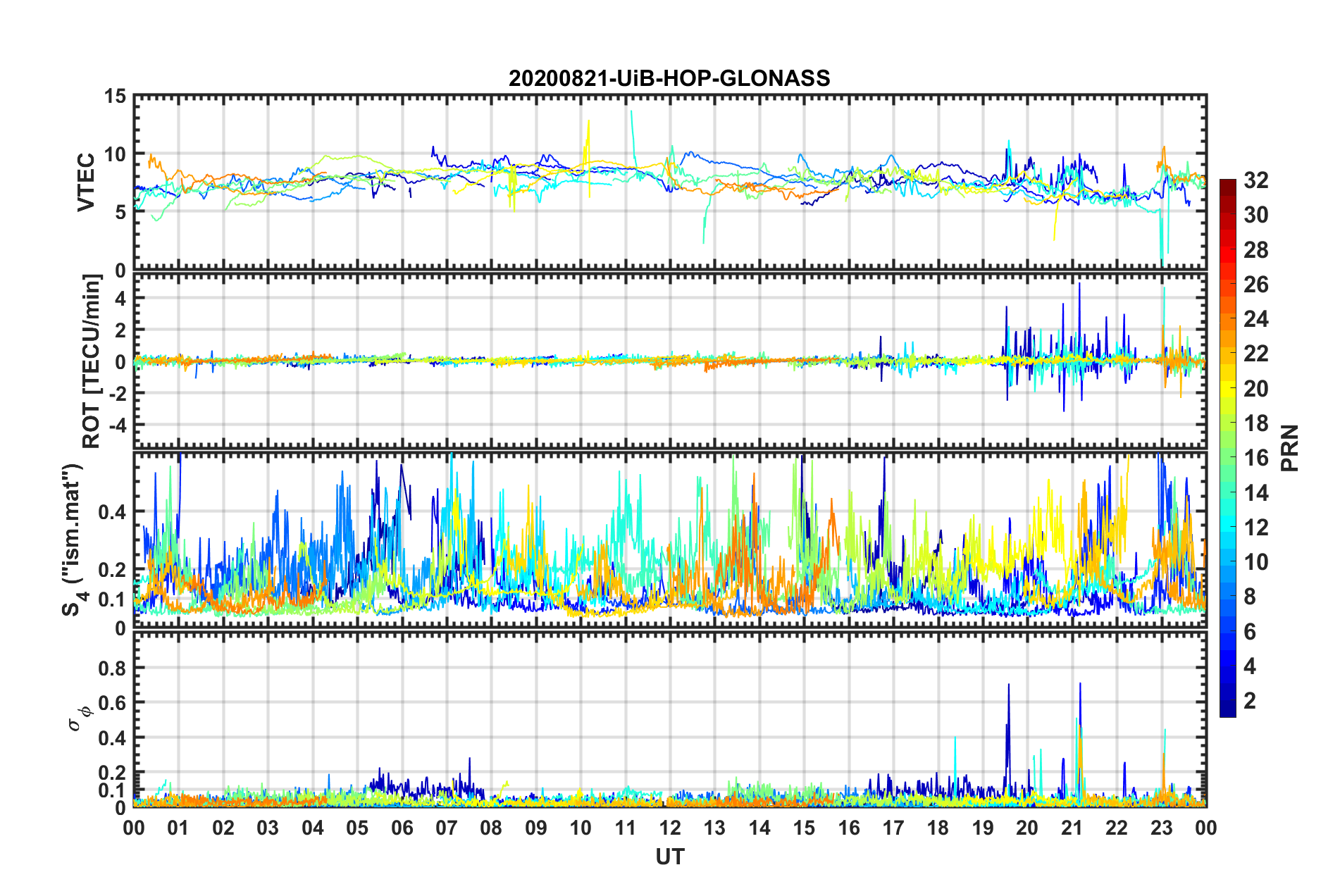Select x-axis tick label 16

(849, 828)
